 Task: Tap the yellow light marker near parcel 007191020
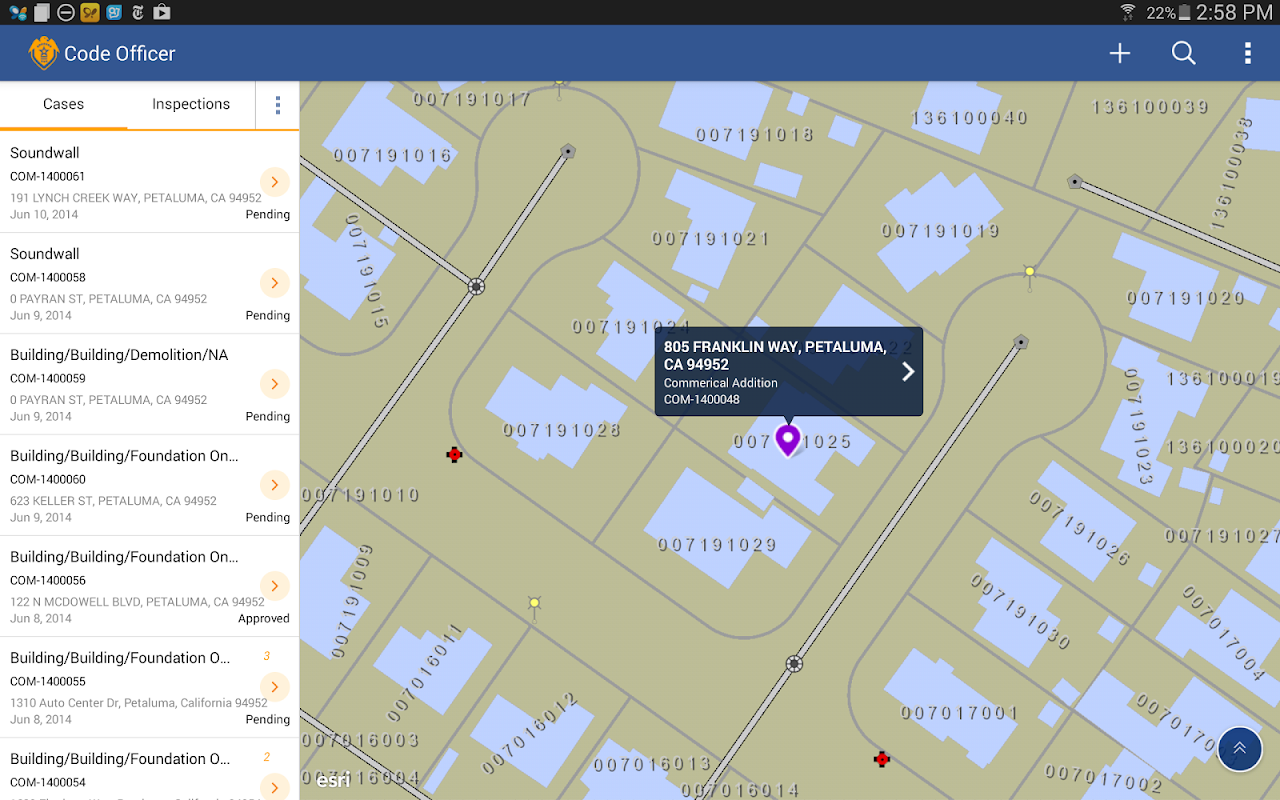[x=1029, y=272]
